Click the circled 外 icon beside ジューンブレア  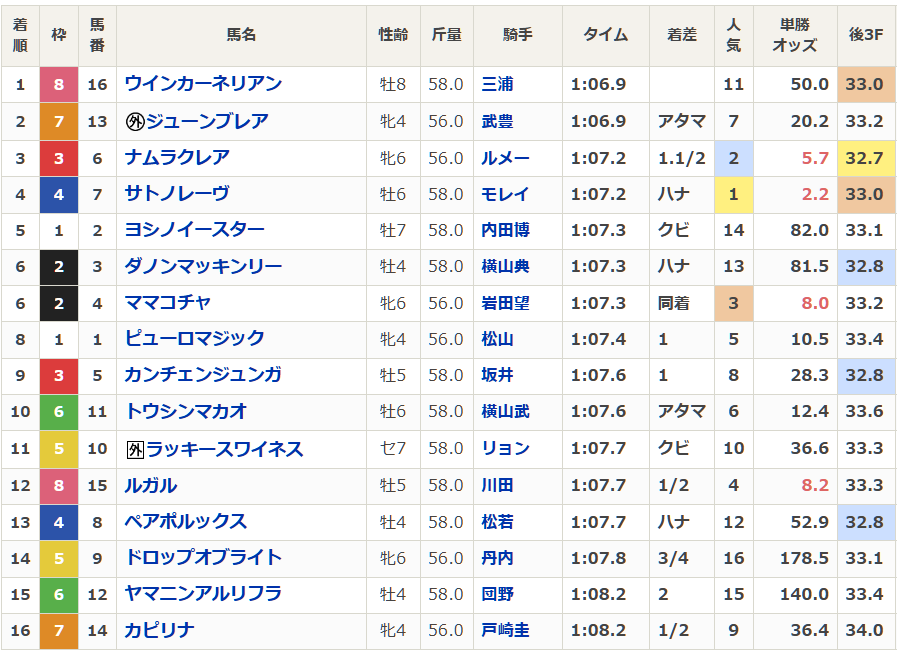[x=135, y=122]
